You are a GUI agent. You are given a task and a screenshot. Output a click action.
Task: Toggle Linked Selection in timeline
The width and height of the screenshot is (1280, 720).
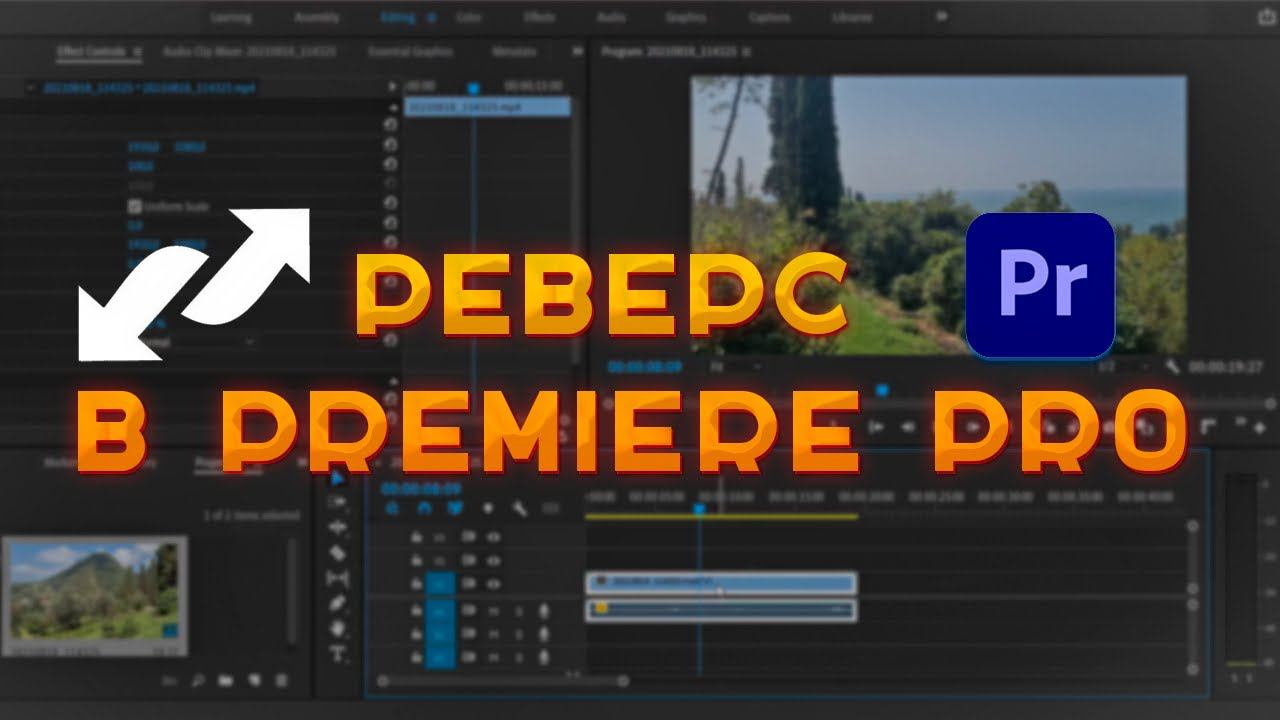tap(456, 508)
